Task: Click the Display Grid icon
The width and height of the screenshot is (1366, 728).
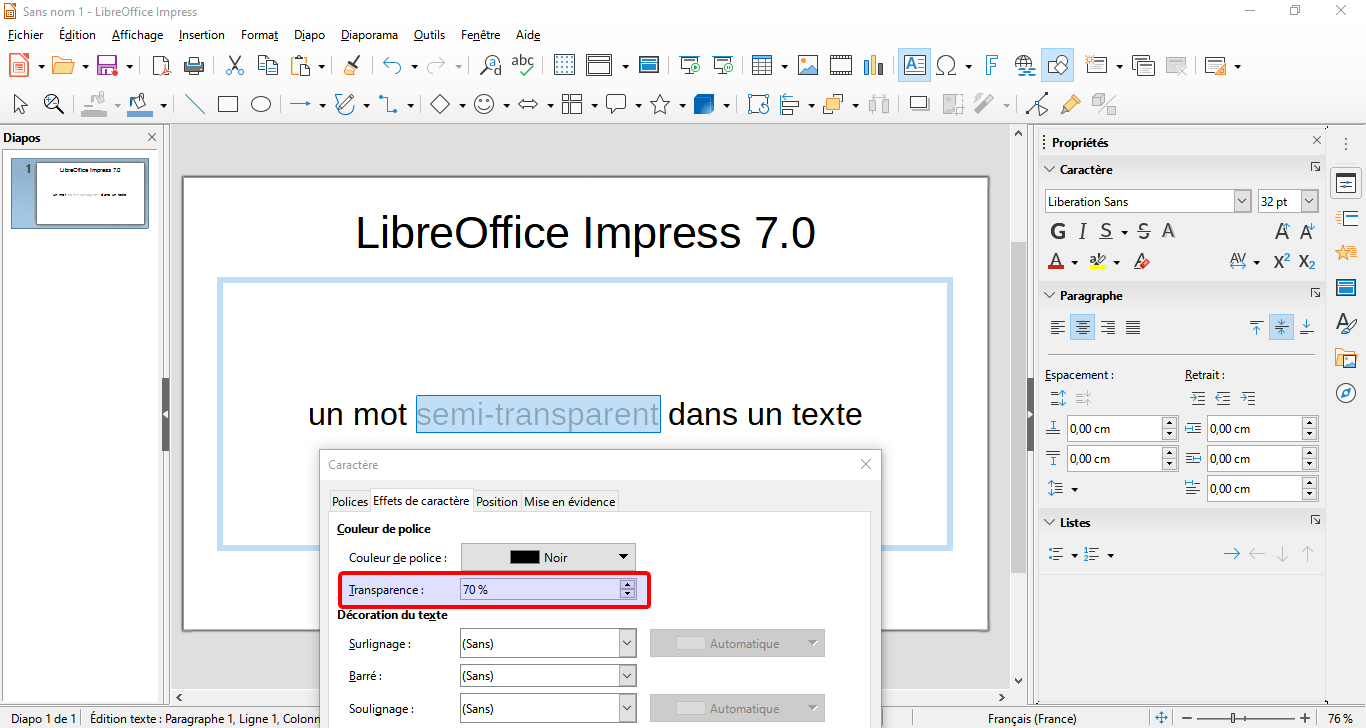Action: pyautogui.click(x=565, y=66)
